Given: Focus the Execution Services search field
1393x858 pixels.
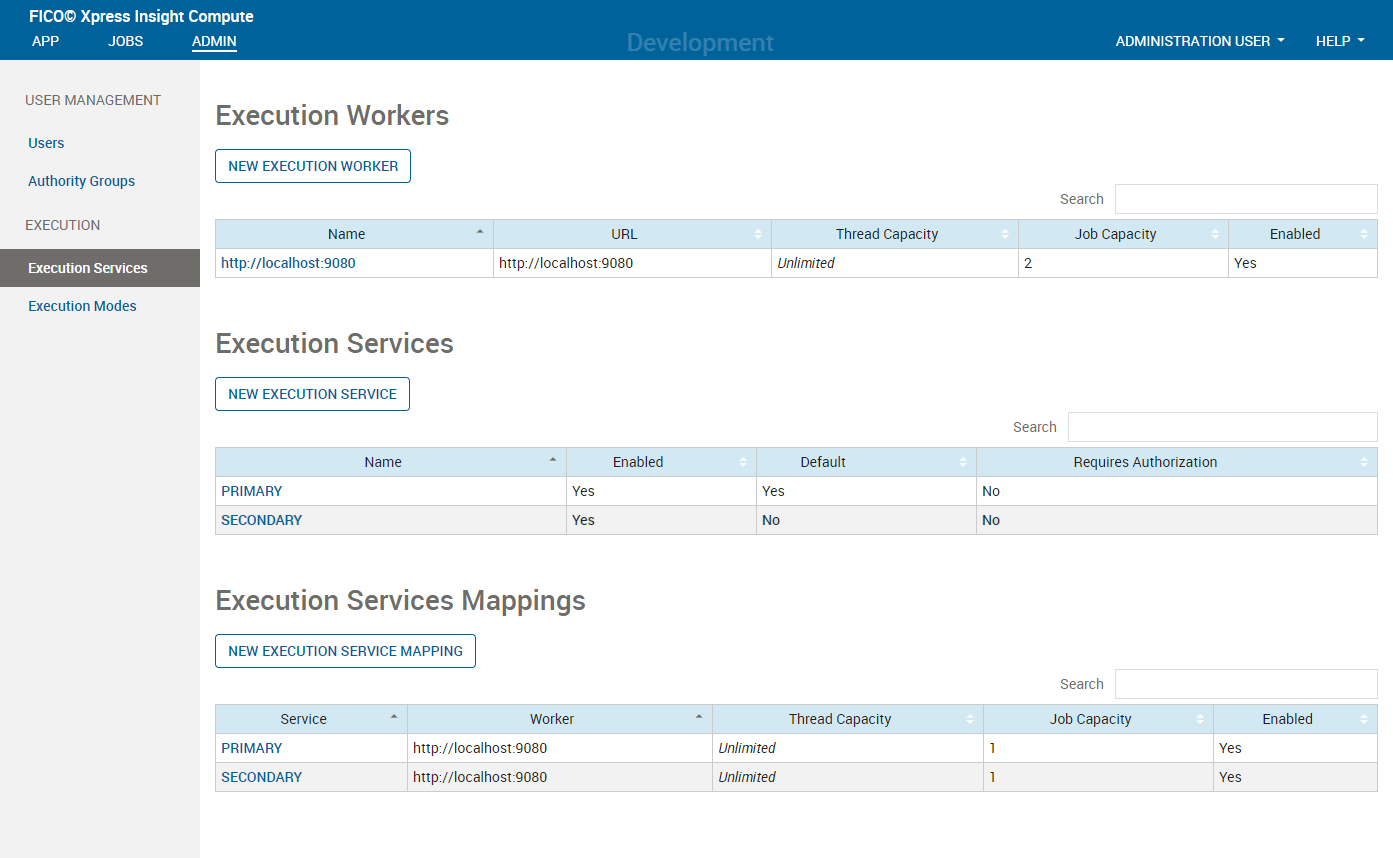Looking at the screenshot, I should [1222, 427].
